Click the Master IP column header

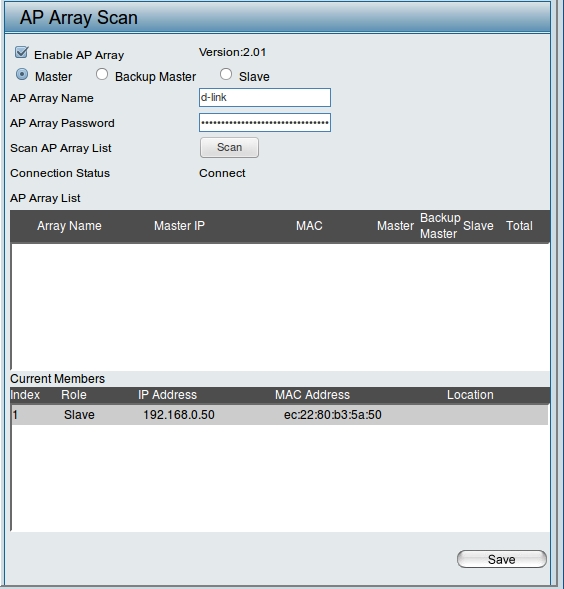coord(179,226)
